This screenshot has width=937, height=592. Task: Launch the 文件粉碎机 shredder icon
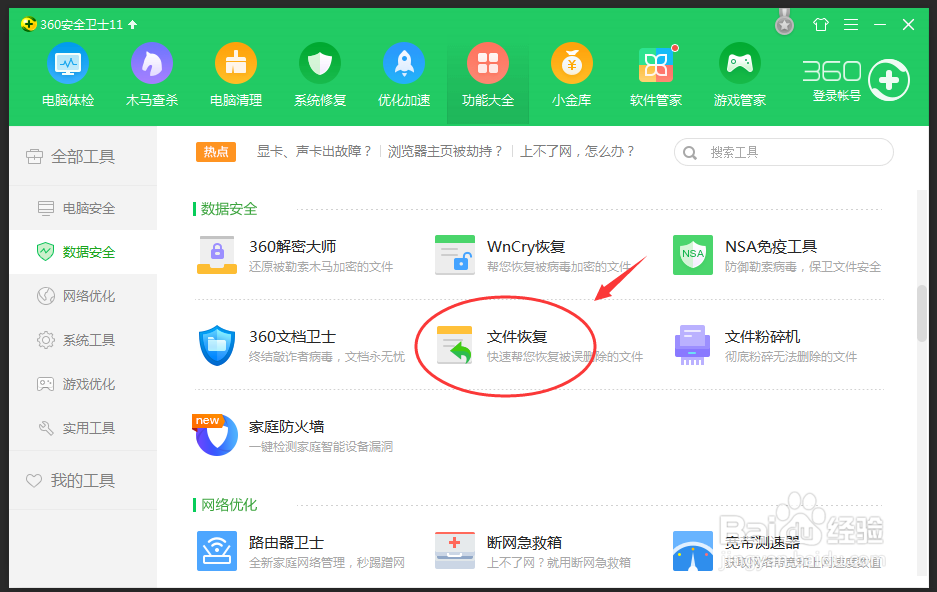pyautogui.click(x=693, y=345)
